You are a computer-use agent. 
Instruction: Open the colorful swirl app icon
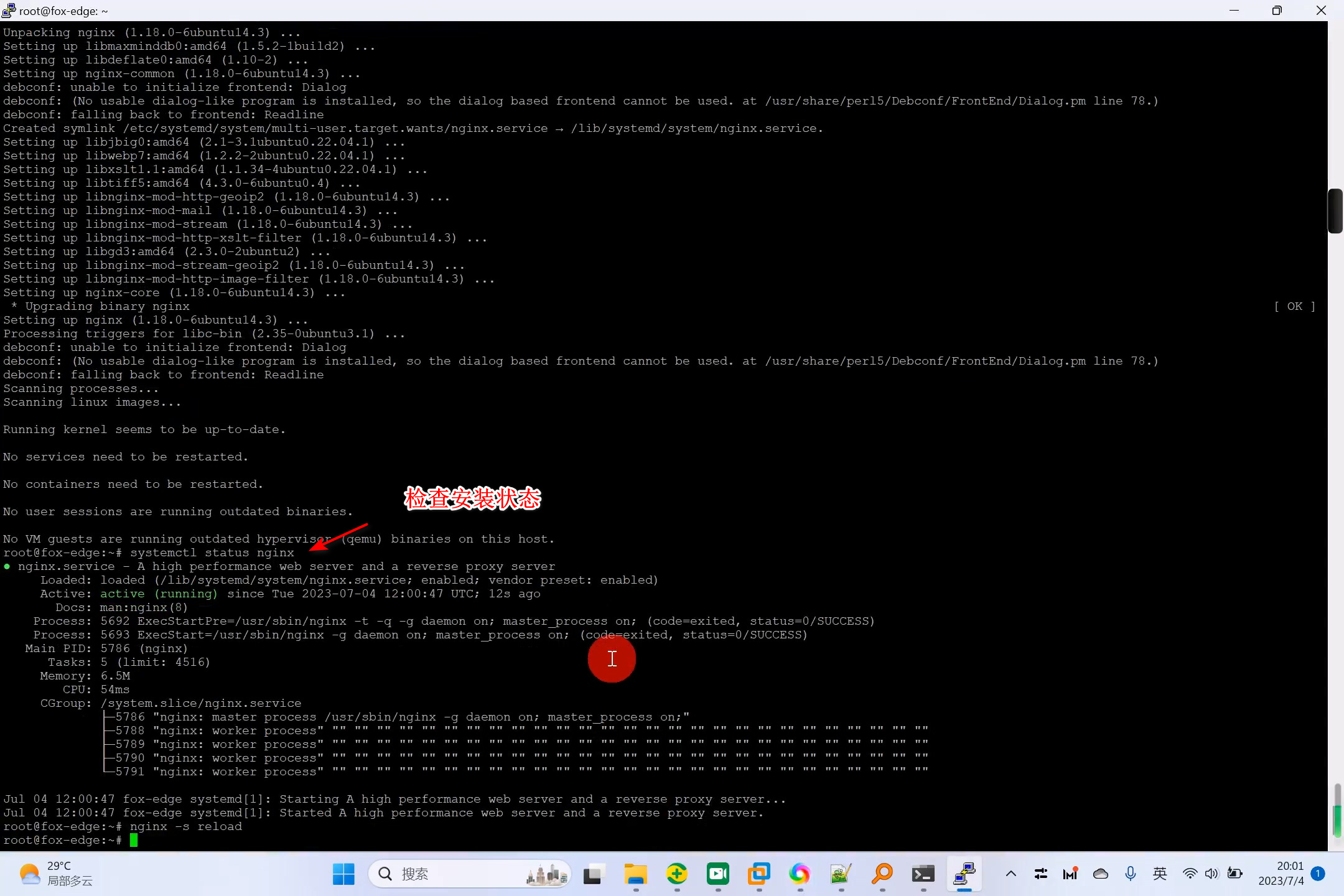[800, 874]
